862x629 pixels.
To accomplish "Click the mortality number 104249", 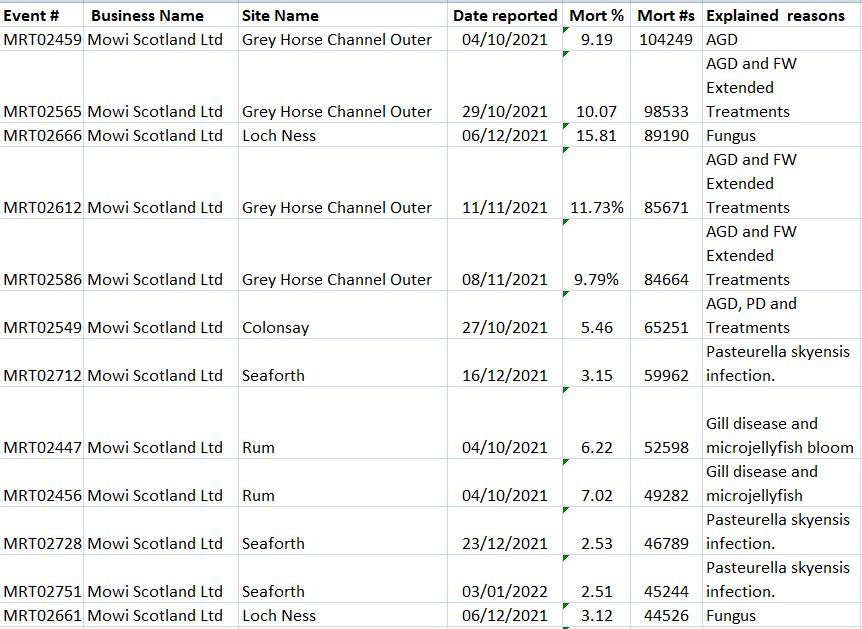I will (665, 39).
